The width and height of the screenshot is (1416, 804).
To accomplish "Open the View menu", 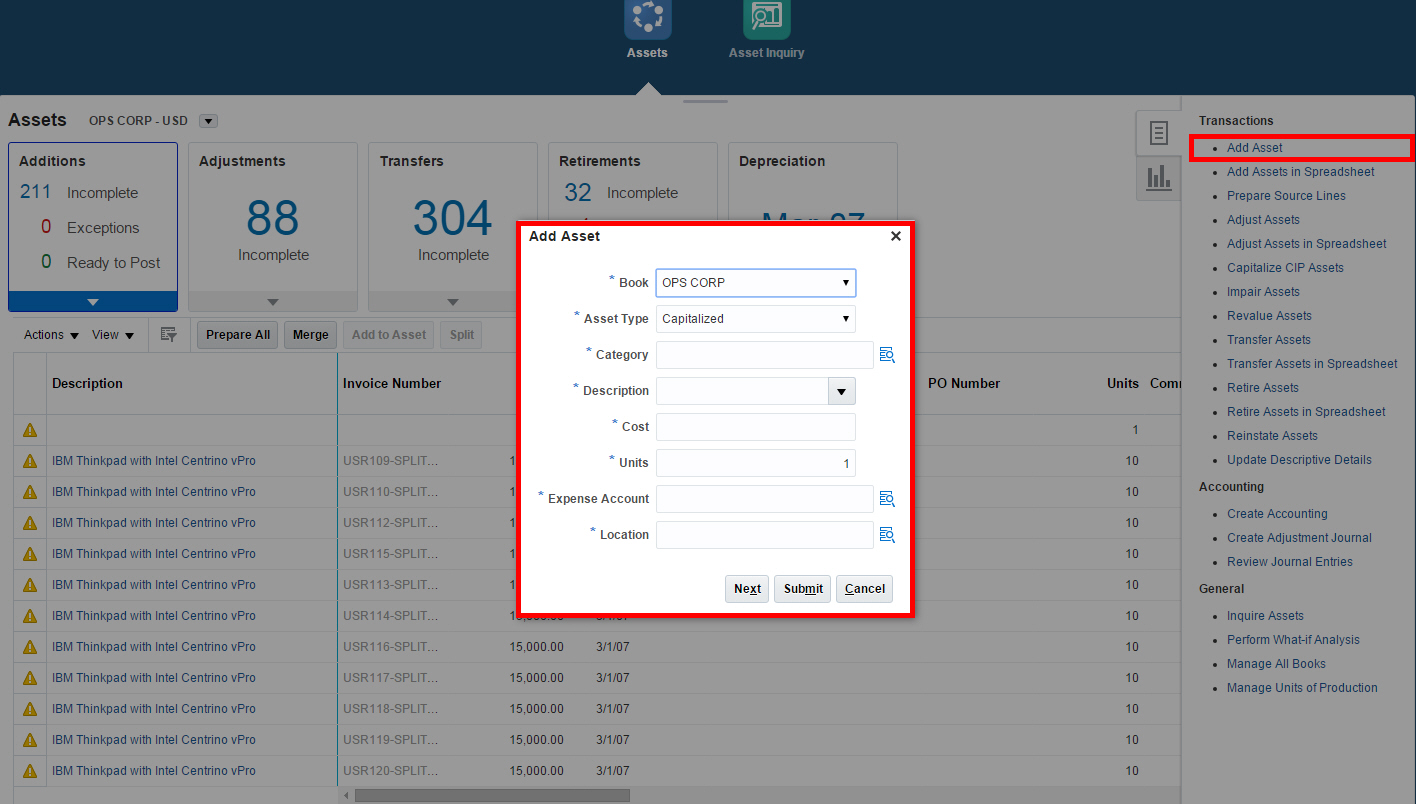I will (113, 335).
